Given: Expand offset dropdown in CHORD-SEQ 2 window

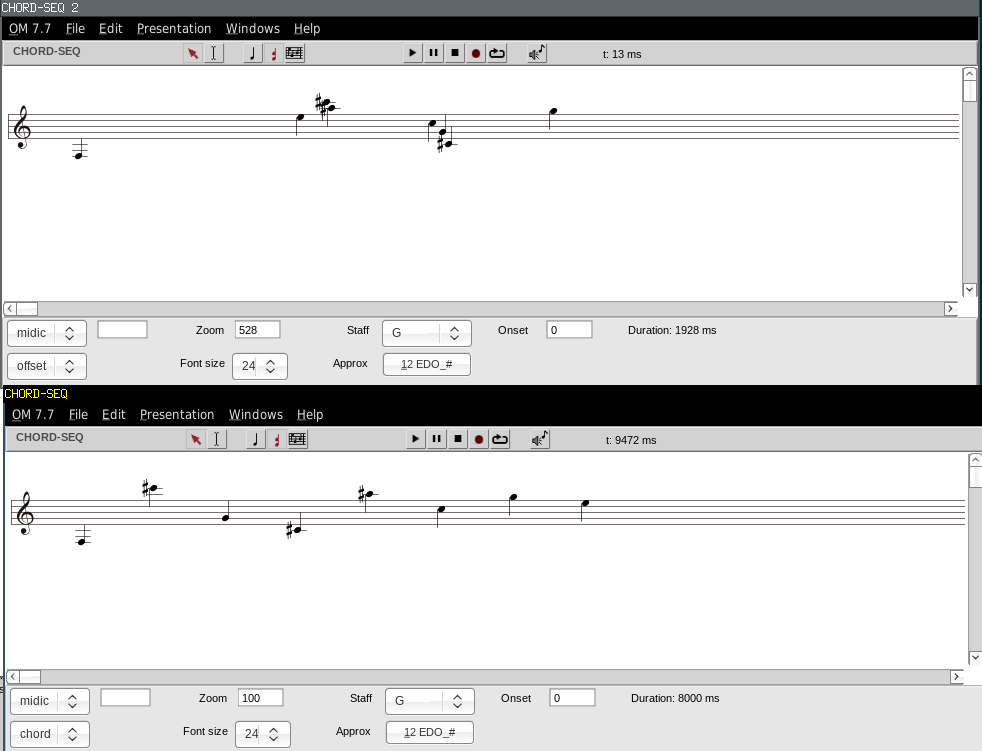Looking at the screenshot, I should click(47, 366).
